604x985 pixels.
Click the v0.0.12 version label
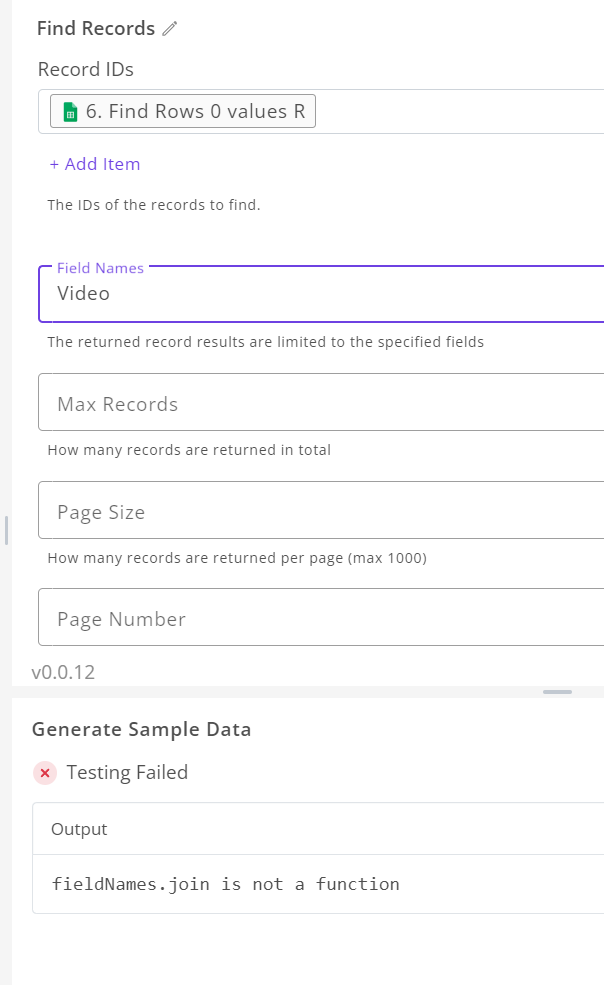click(x=63, y=672)
